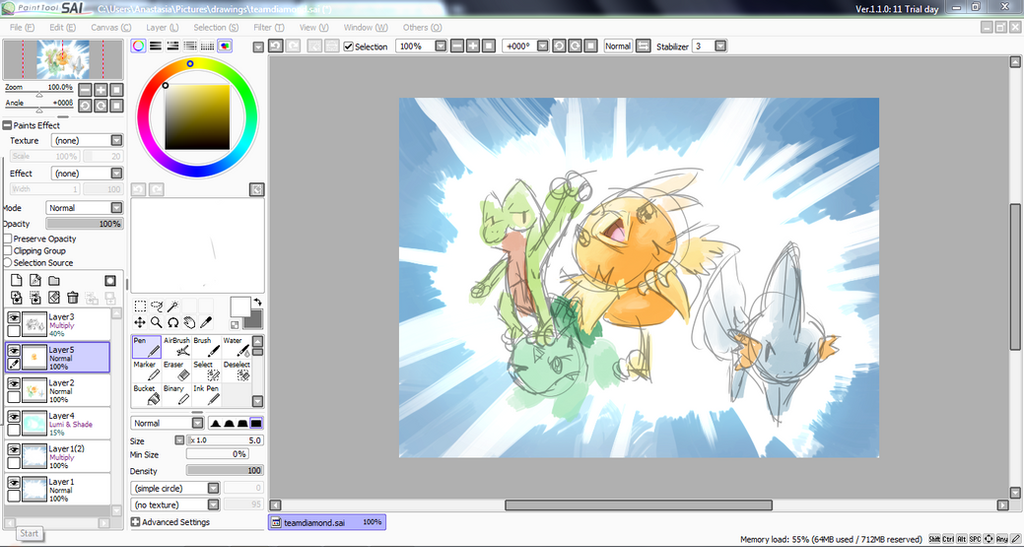Choose the rectangular selection tool

[x=140, y=306]
